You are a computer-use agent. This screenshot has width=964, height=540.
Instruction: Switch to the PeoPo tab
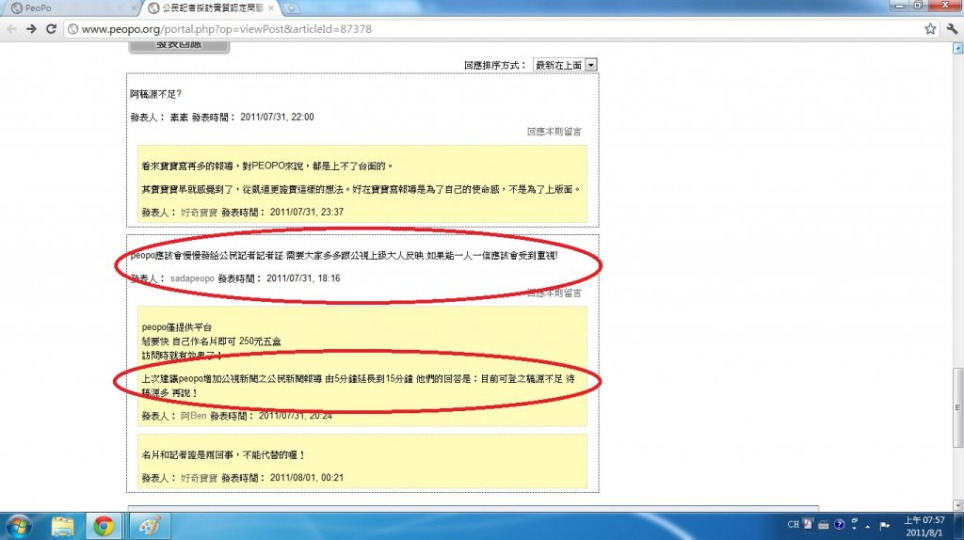click(x=60, y=8)
